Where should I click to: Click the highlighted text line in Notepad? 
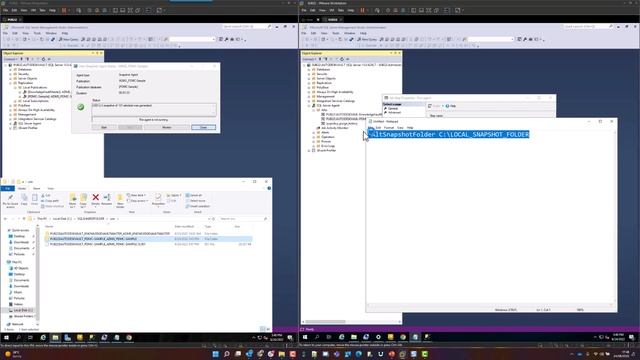tap(449, 134)
